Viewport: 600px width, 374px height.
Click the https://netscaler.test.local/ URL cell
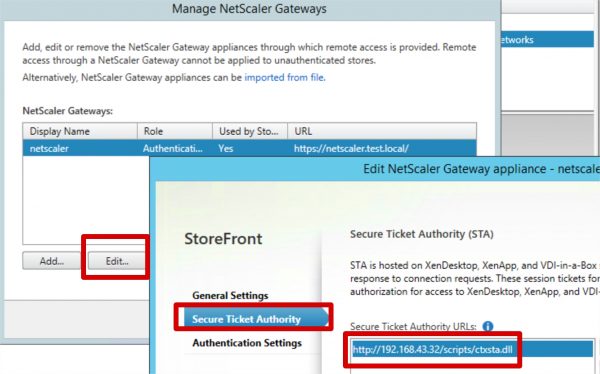(x=351, y=149)
